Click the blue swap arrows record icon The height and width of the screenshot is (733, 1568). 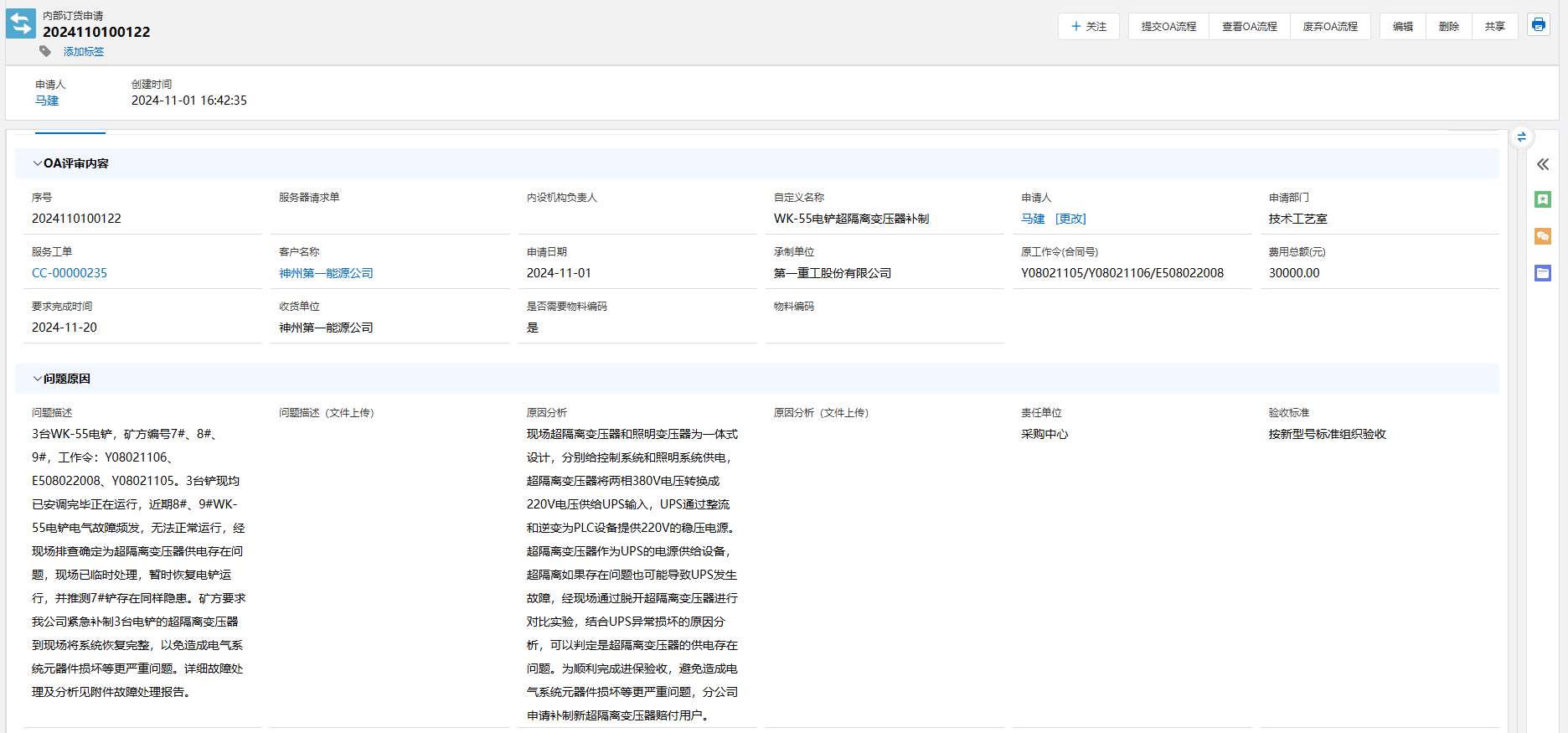(x=21, y=23)
